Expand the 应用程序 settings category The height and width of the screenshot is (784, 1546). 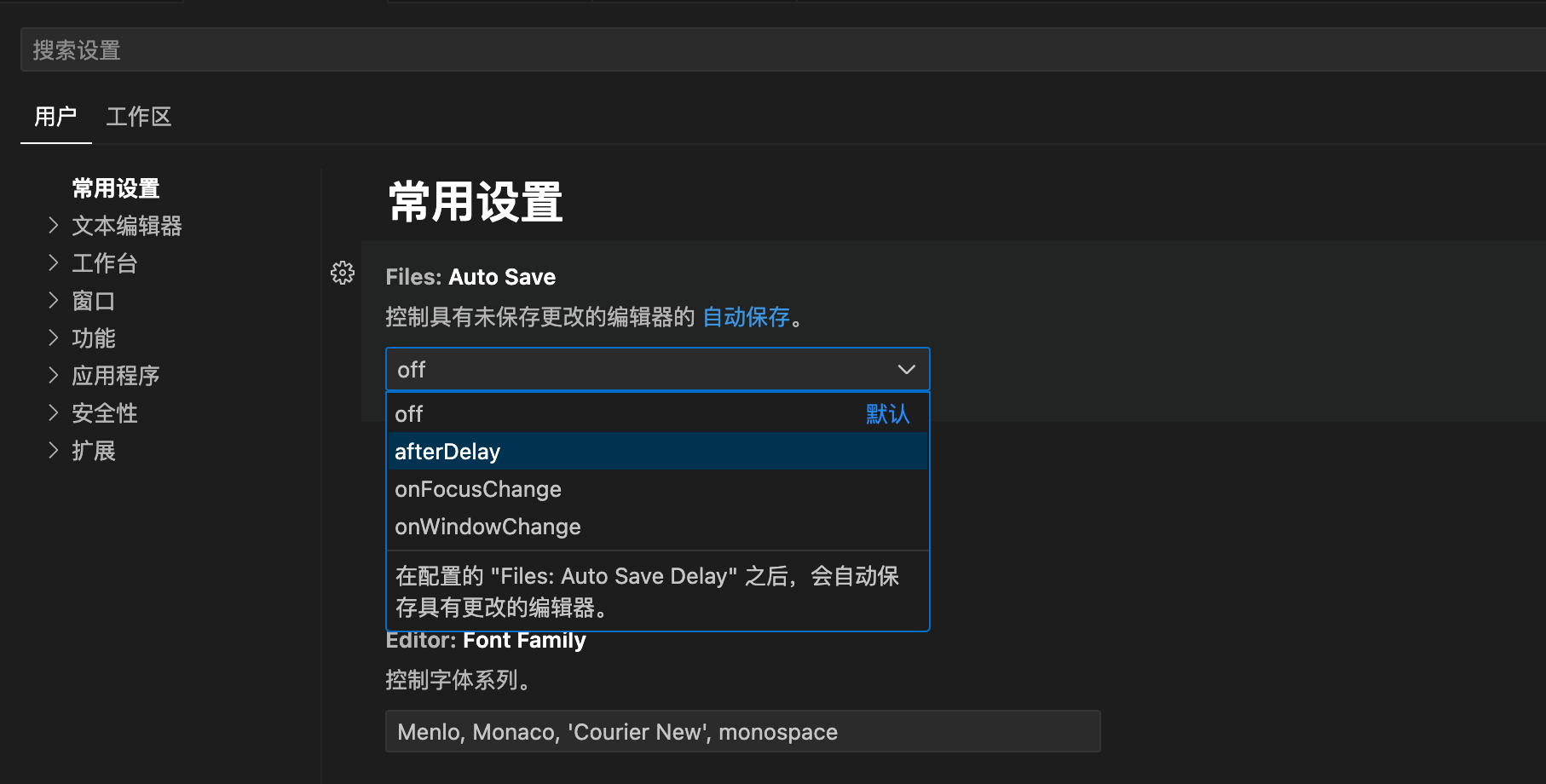(x=54, y=376)
